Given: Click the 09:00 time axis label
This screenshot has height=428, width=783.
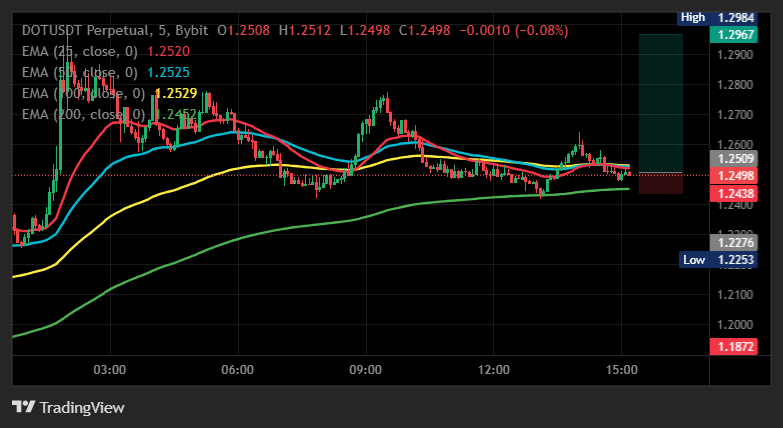Looking at the screenshot, I should coord(366,370).
